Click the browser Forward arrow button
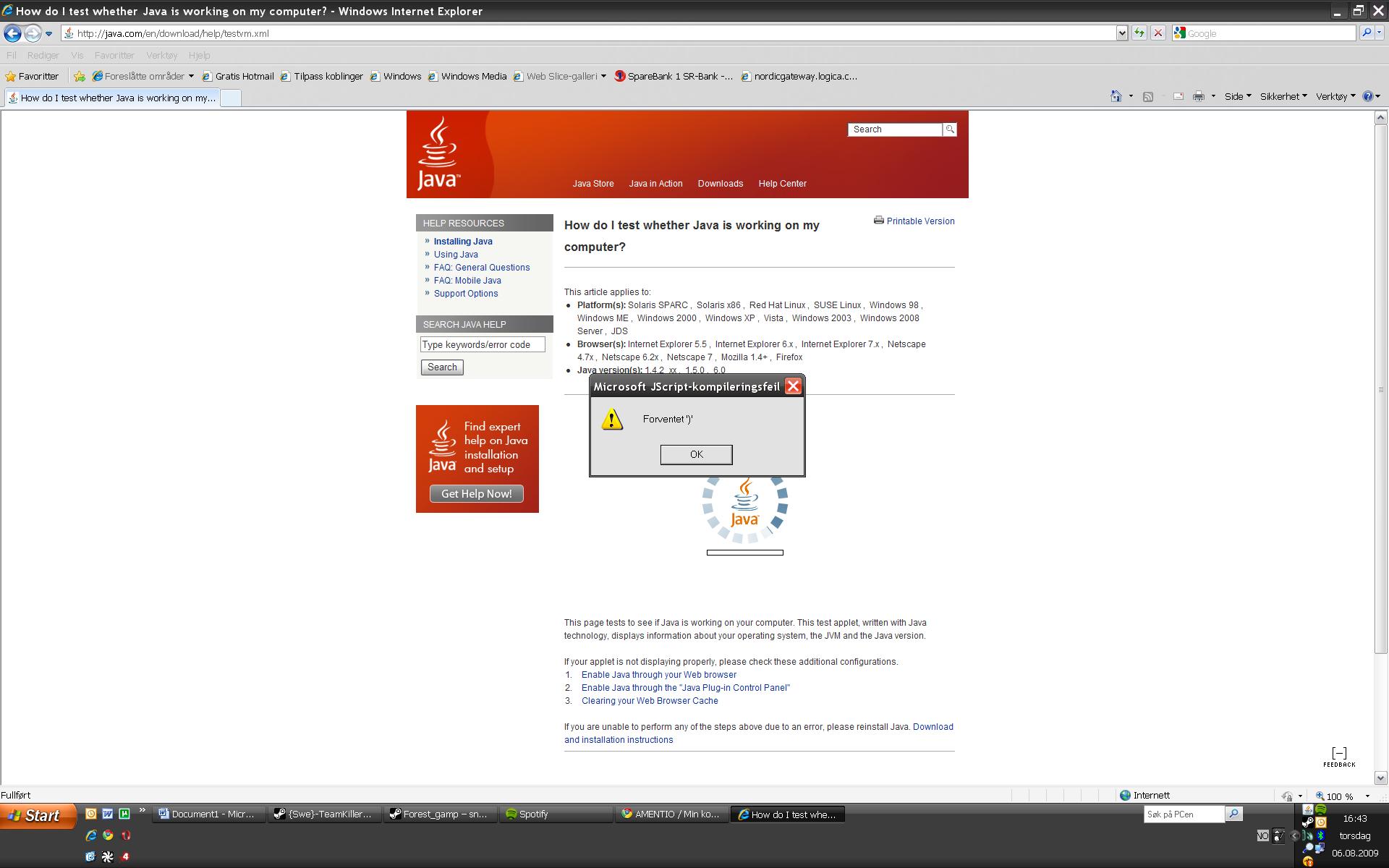Viewport: 1389px width, 868px height. [x=33, y=33]
